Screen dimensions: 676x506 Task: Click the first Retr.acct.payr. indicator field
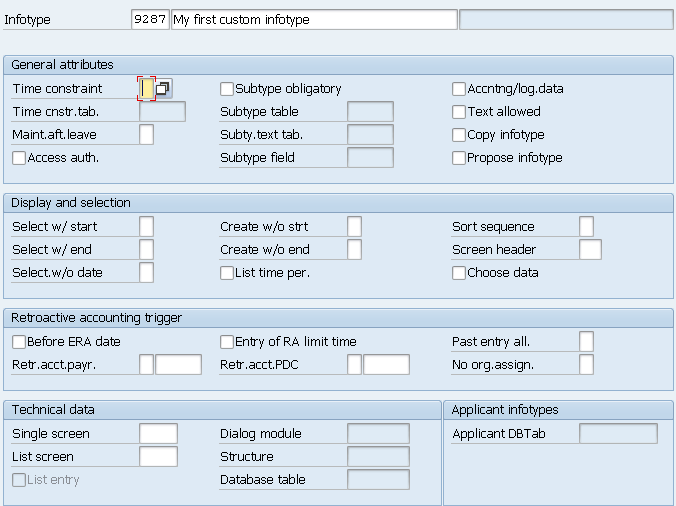(x=147, y=365)
